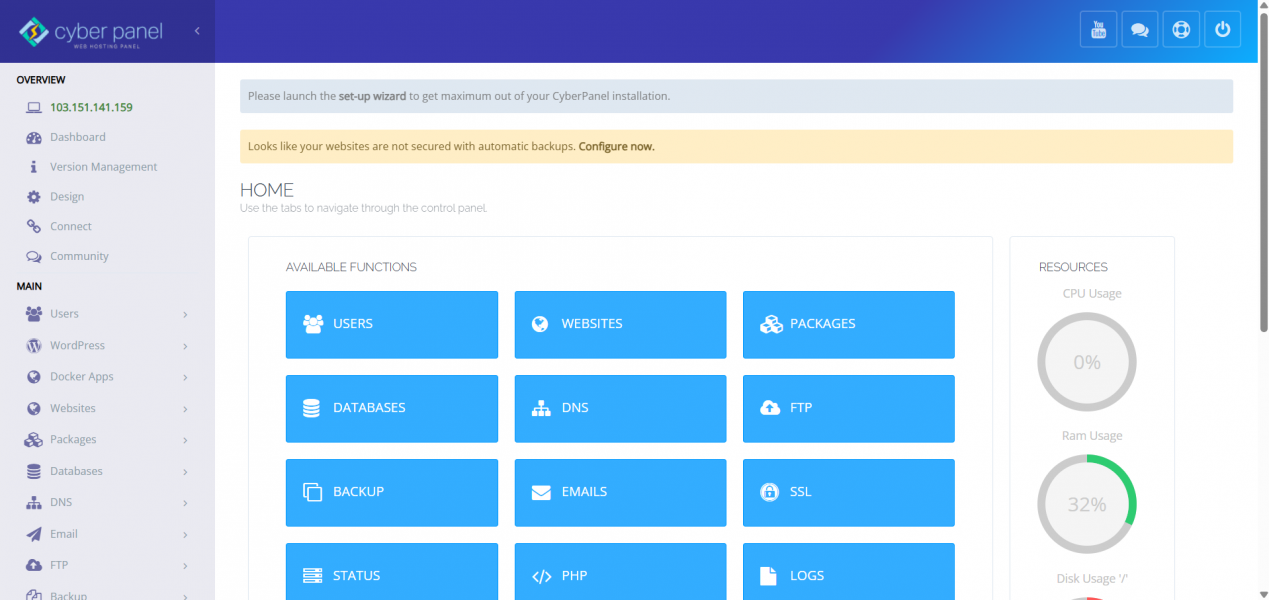Click the AVAILABLE FUNCTIONS heading
Image resolution: width=1269 pixels, height=600 pixels.
(x=351, y=267)
